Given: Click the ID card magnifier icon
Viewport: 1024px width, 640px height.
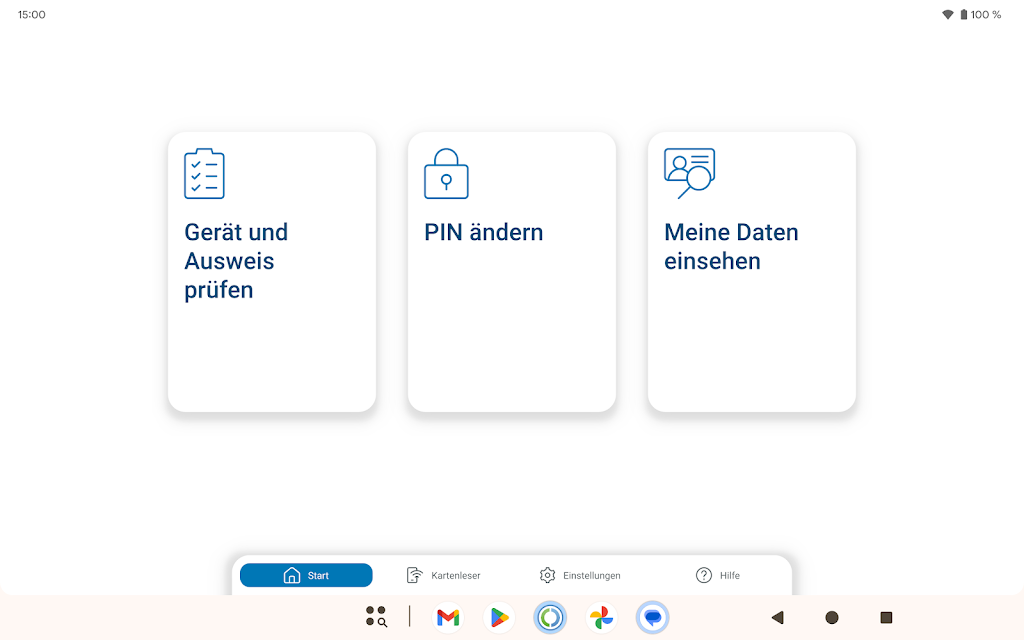Looking at the screenshot, I should coord(689,174).
